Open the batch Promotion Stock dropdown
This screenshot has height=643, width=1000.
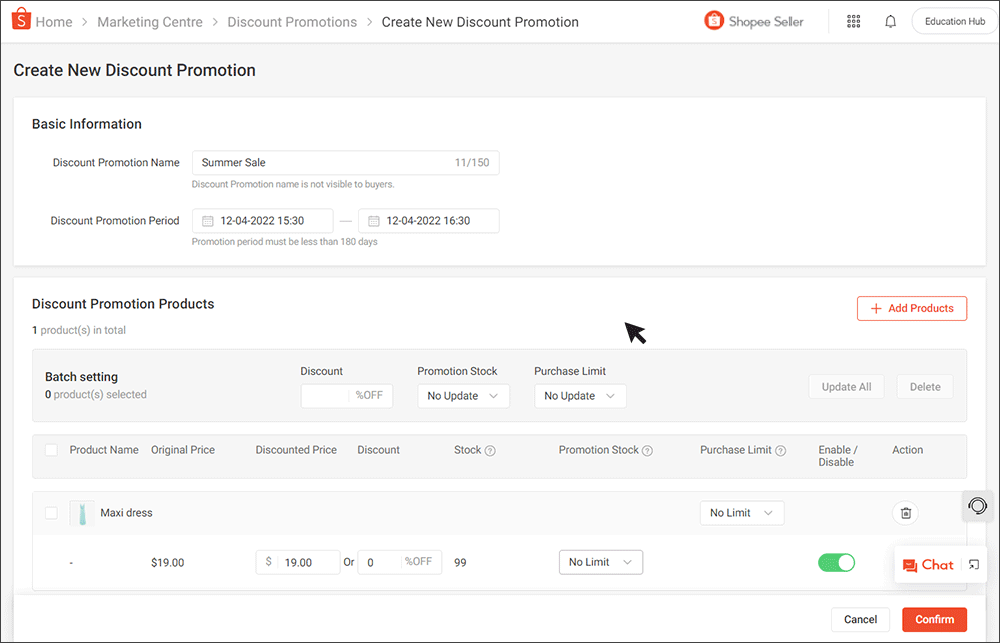pyautogui.click(x=463, y=395)
